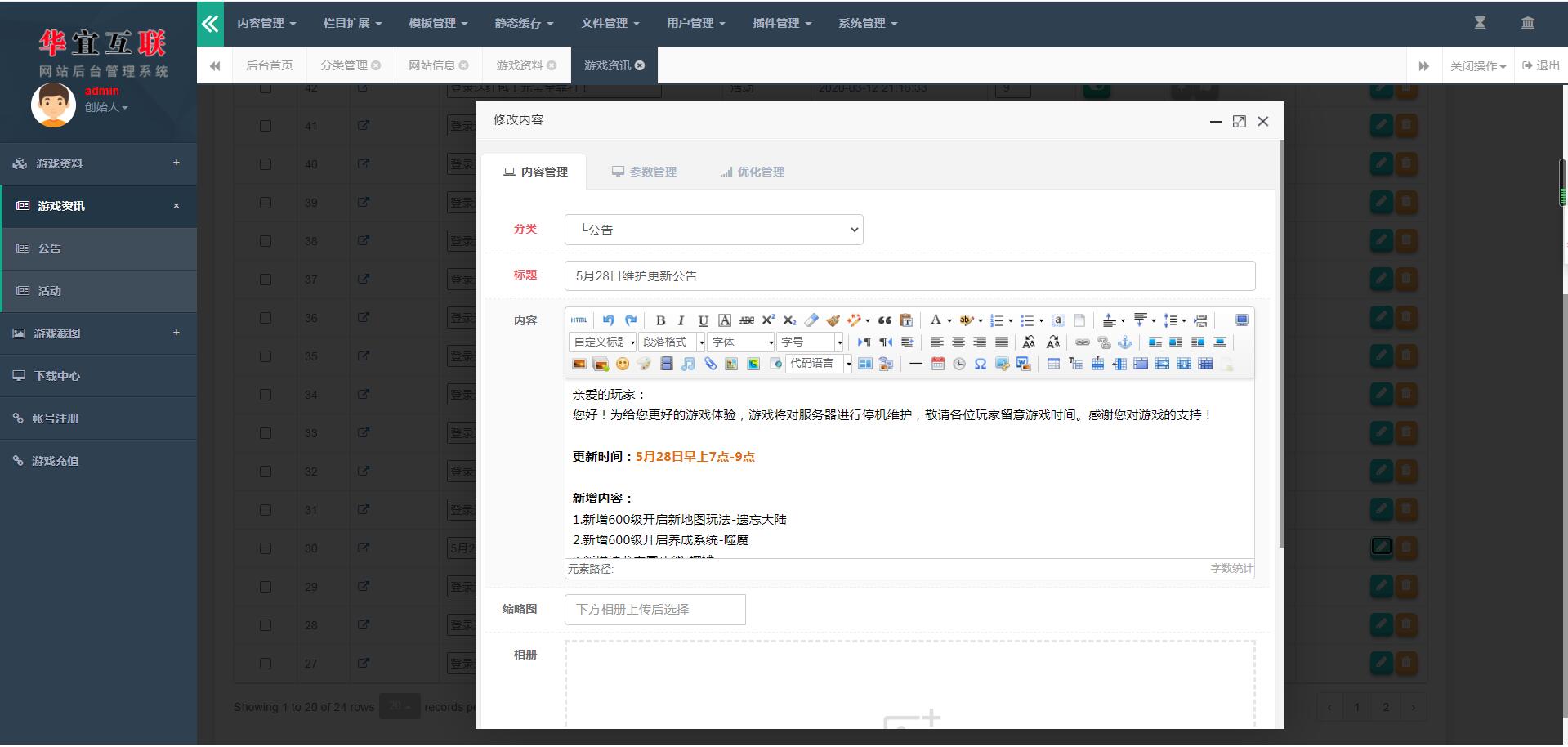Open the 内容管理 top menu
This screenshot has height=747, width=1568.
pyautogui.click(x=266, y=24)
